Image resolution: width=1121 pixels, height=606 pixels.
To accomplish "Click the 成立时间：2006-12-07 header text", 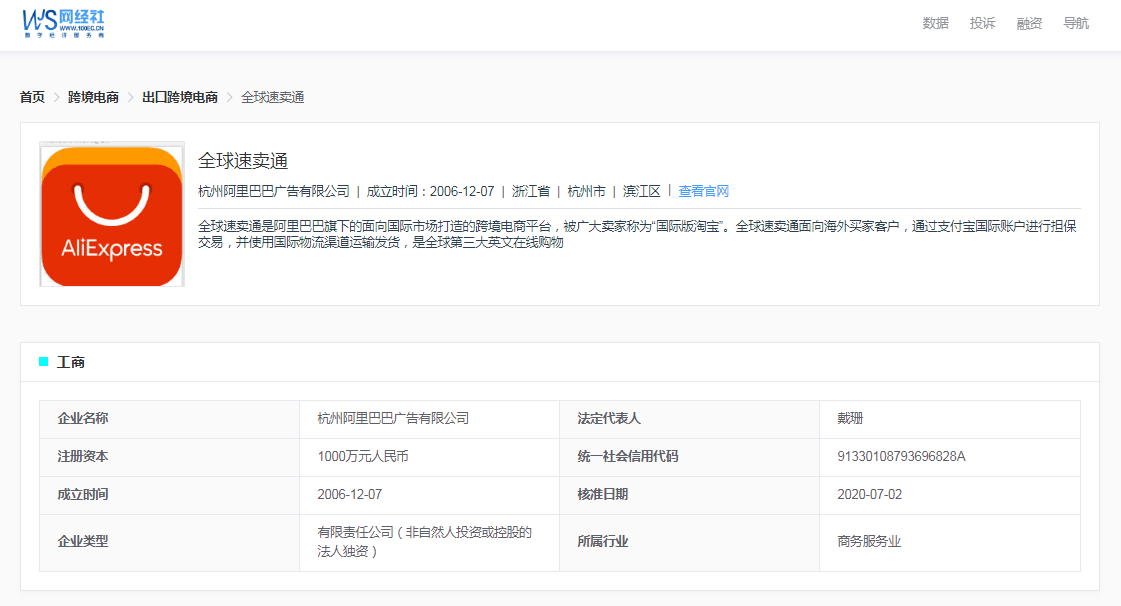I will [x=430, y=191].
